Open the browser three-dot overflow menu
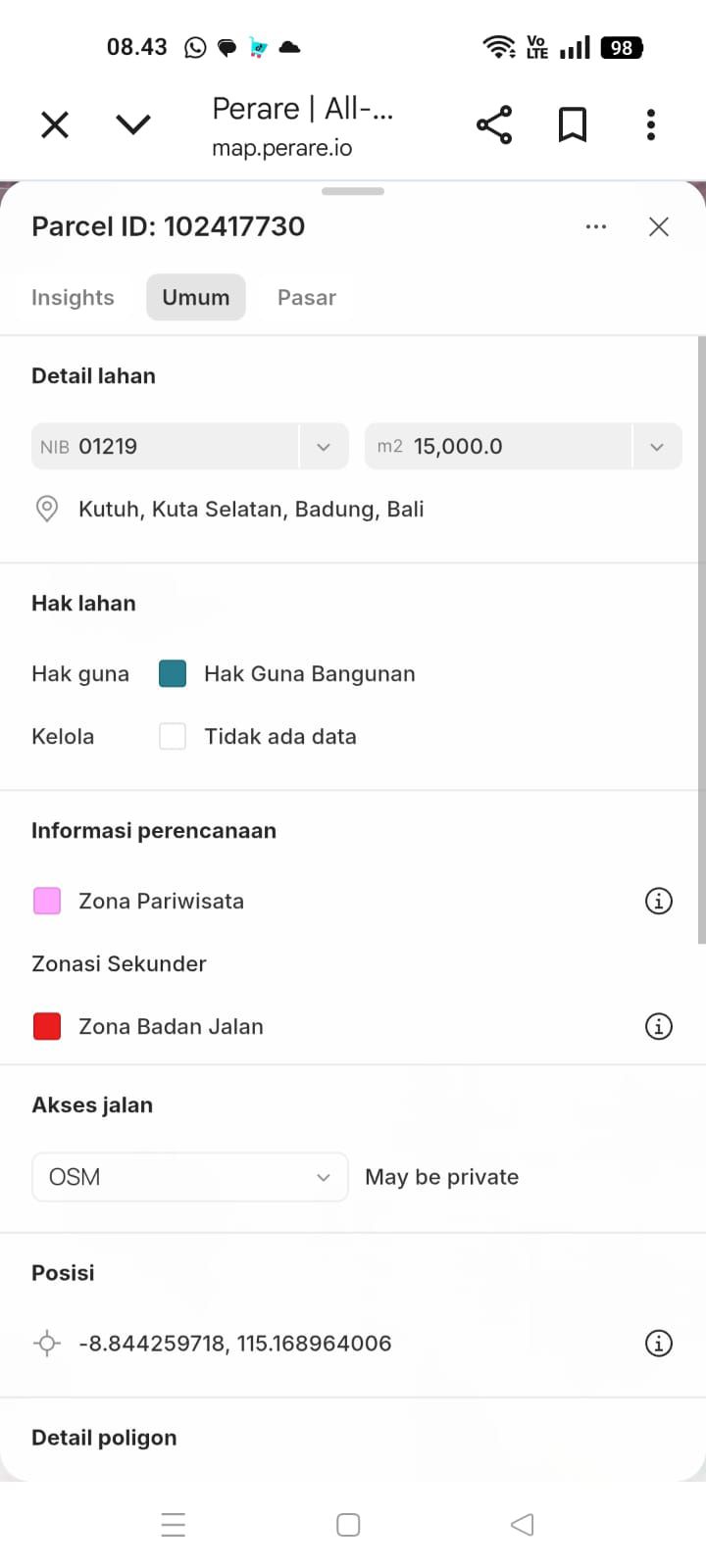The image size is (706, 1568). [651, 124]
